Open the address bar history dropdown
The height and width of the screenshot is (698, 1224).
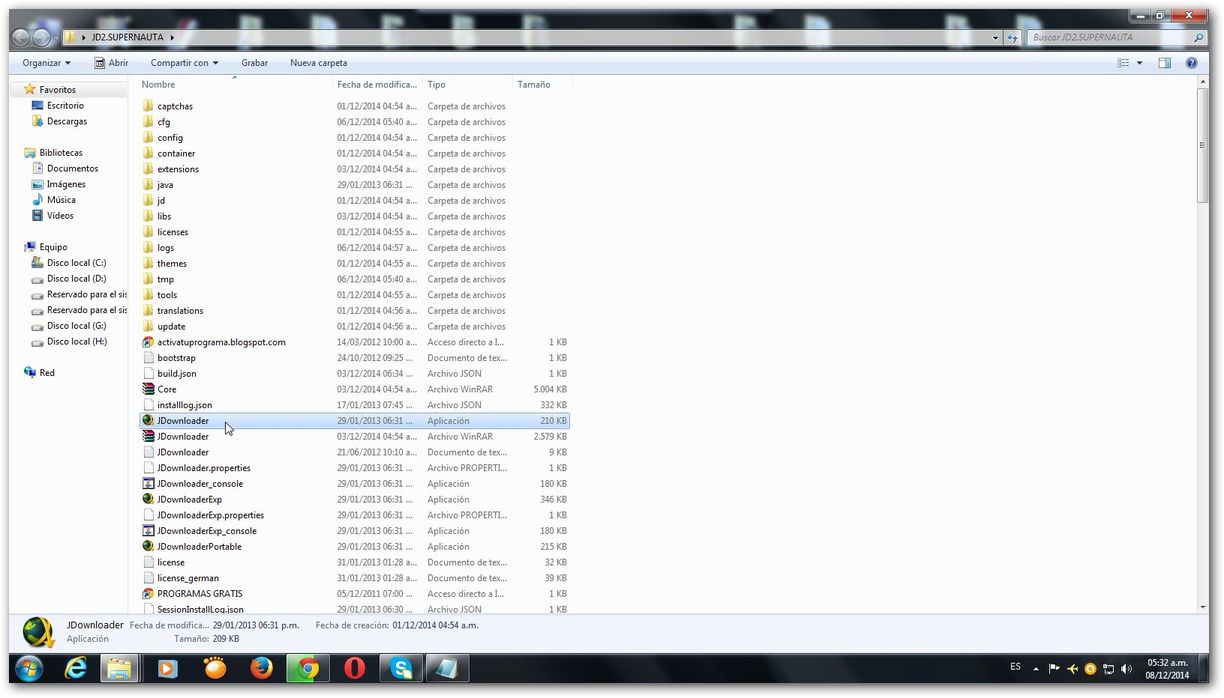(x=995, y=37)
